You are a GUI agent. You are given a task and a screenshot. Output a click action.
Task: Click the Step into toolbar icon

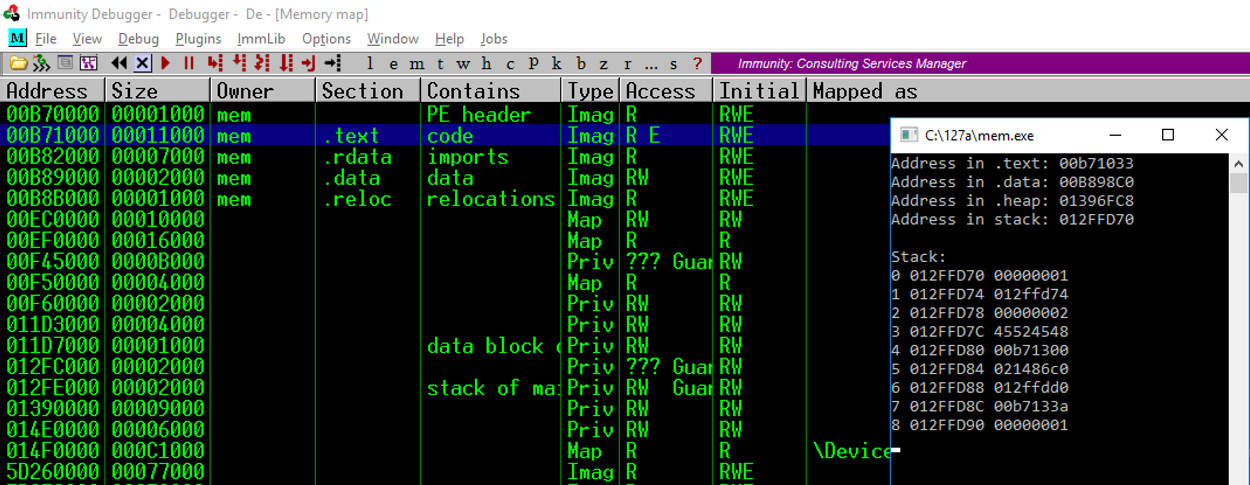point(214,63)
